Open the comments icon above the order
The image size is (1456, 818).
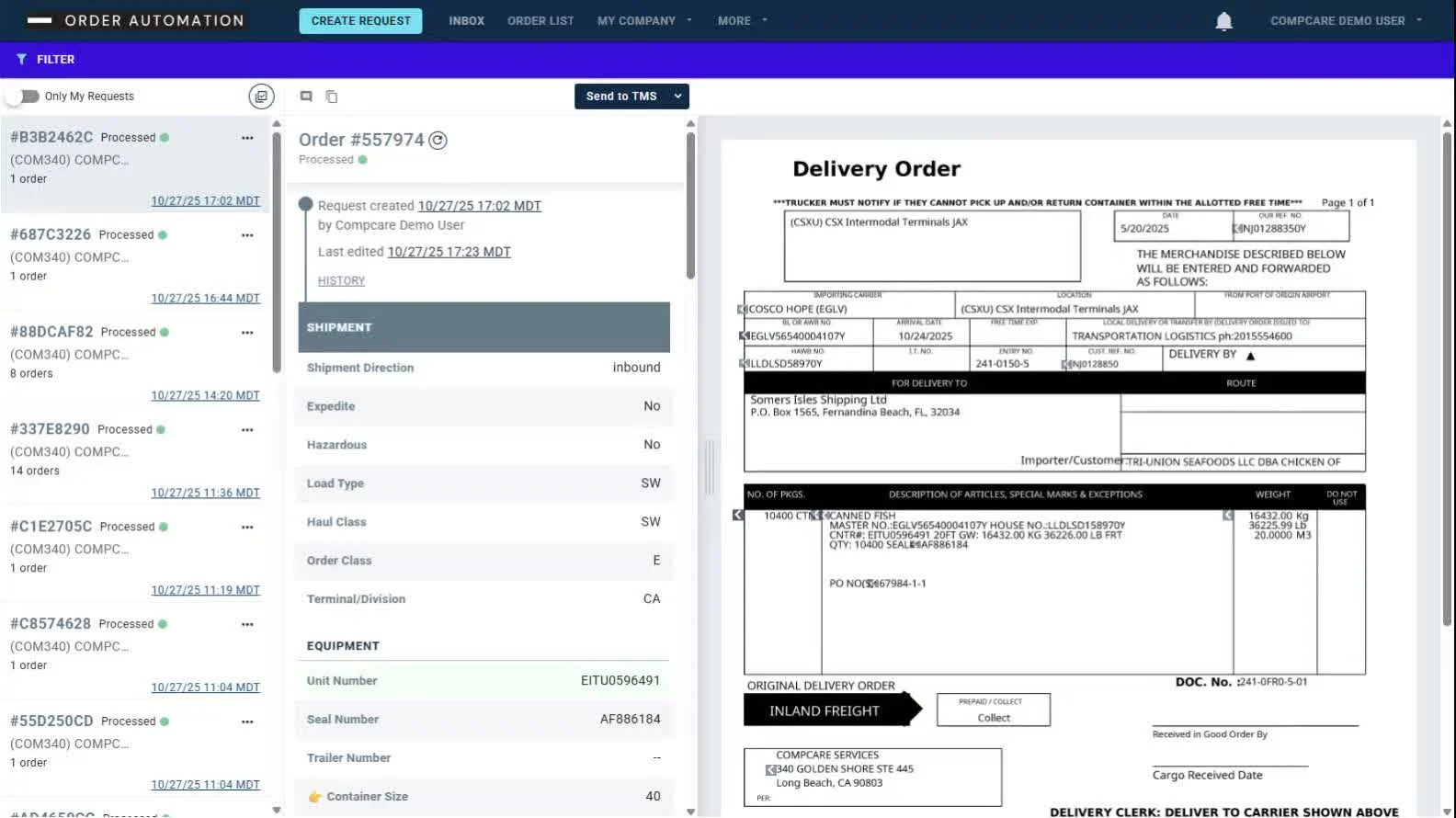pos(306,97)
